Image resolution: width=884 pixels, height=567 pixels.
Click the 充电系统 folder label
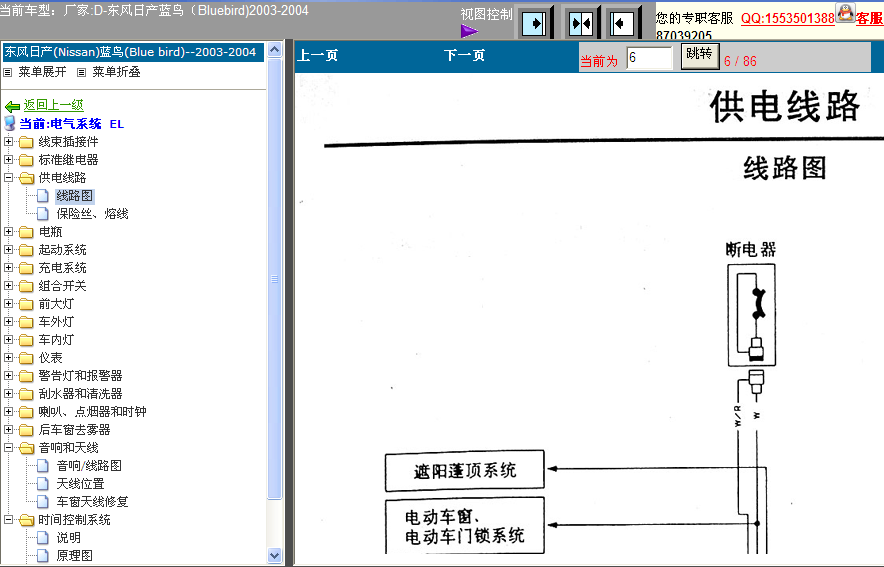pos(63,268)
